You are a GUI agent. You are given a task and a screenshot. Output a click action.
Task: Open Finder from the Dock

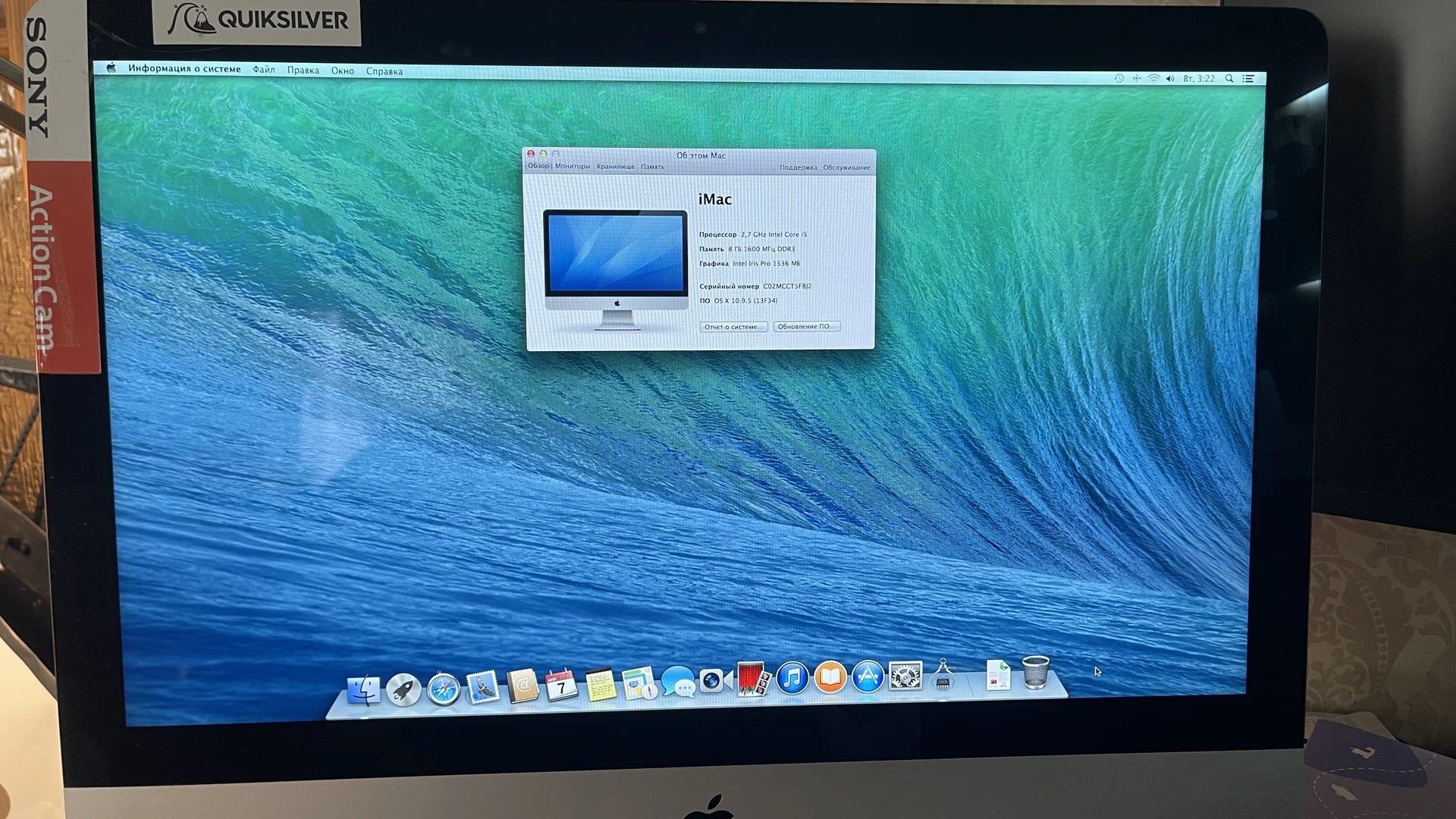[363, 690]
